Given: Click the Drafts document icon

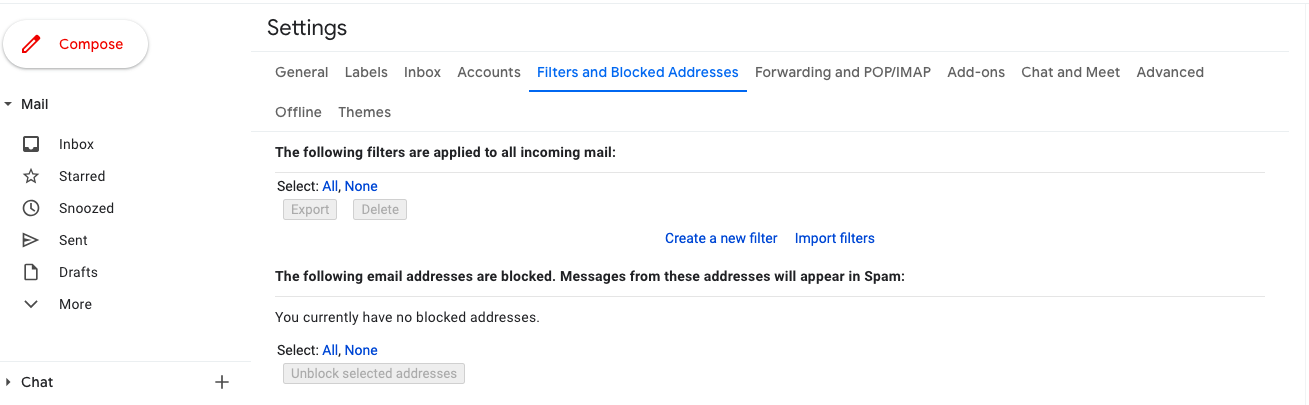Looking at the screenshot, I should click(x=31, y=272).
